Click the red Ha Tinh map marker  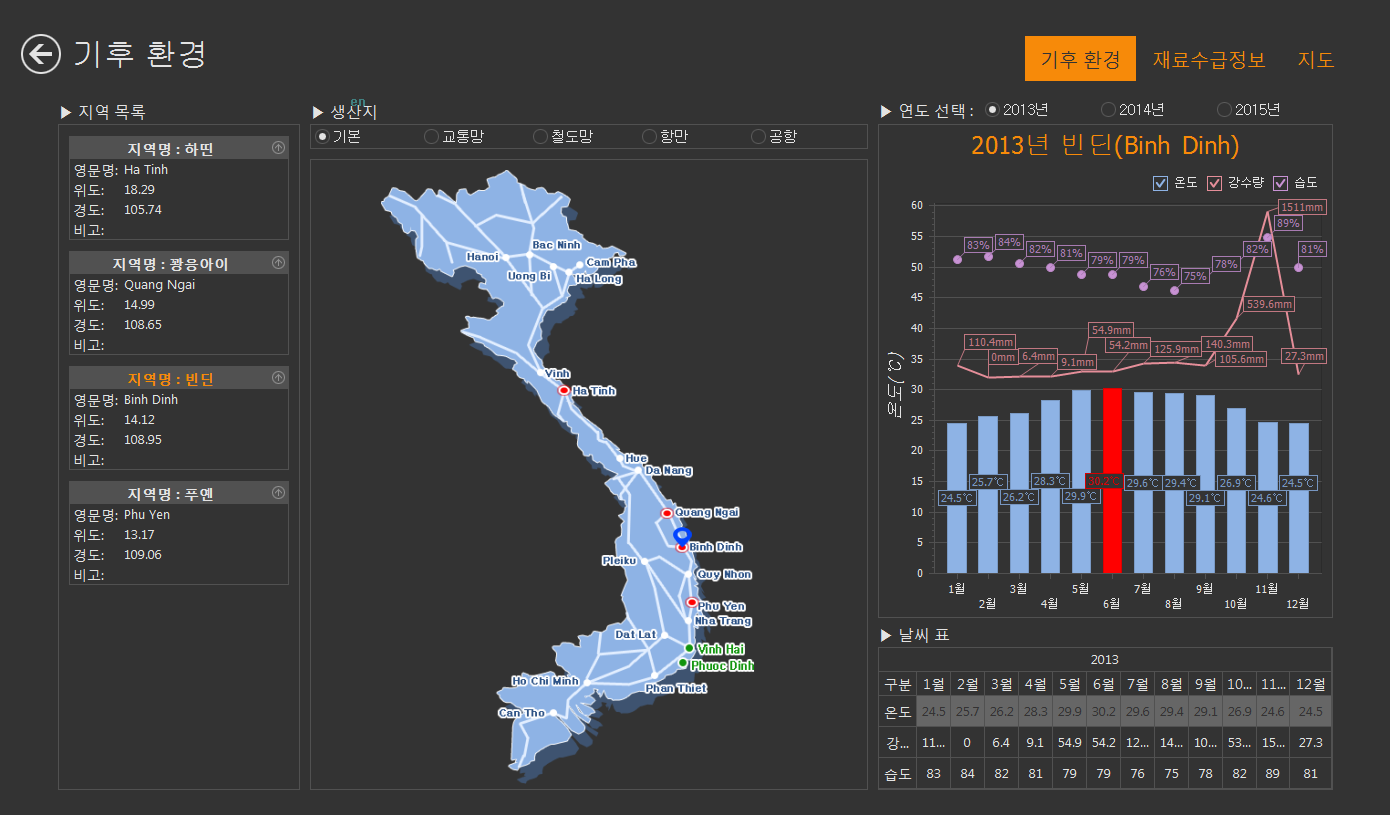(564, 391)
